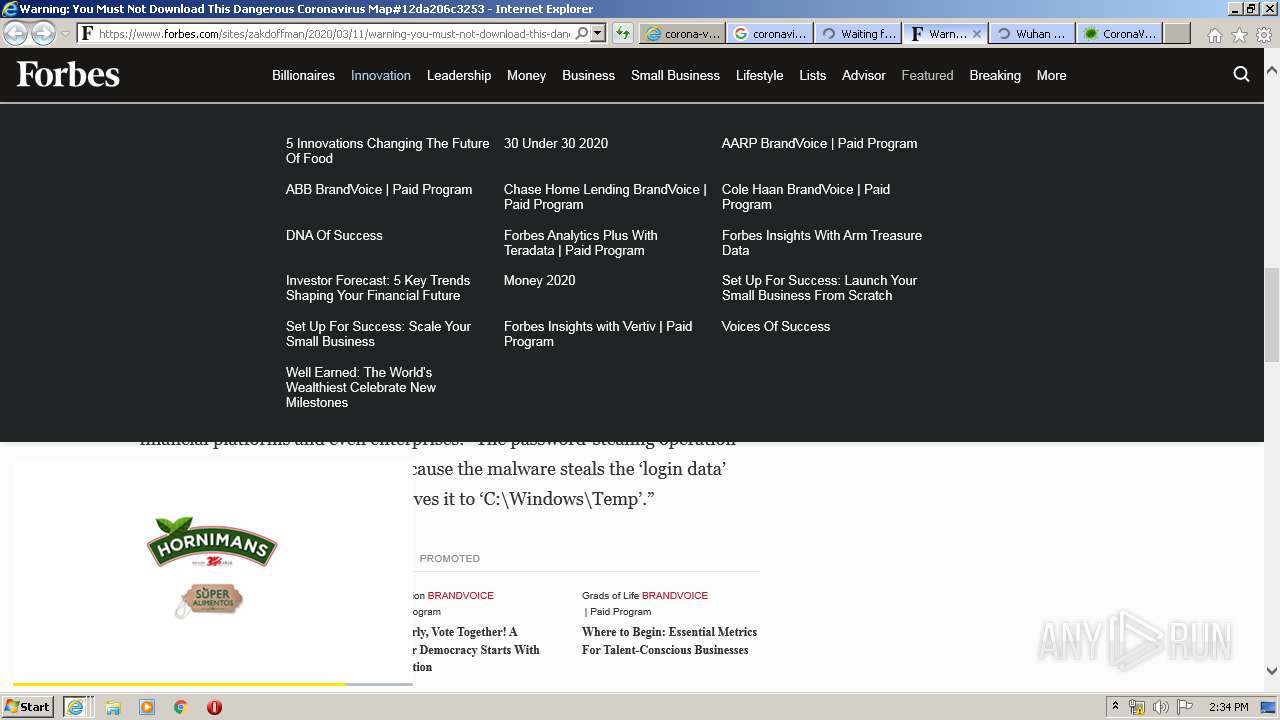Open Well Earned Wealthiest Celebrate link
1280x720 pixels.
[361, 387]
